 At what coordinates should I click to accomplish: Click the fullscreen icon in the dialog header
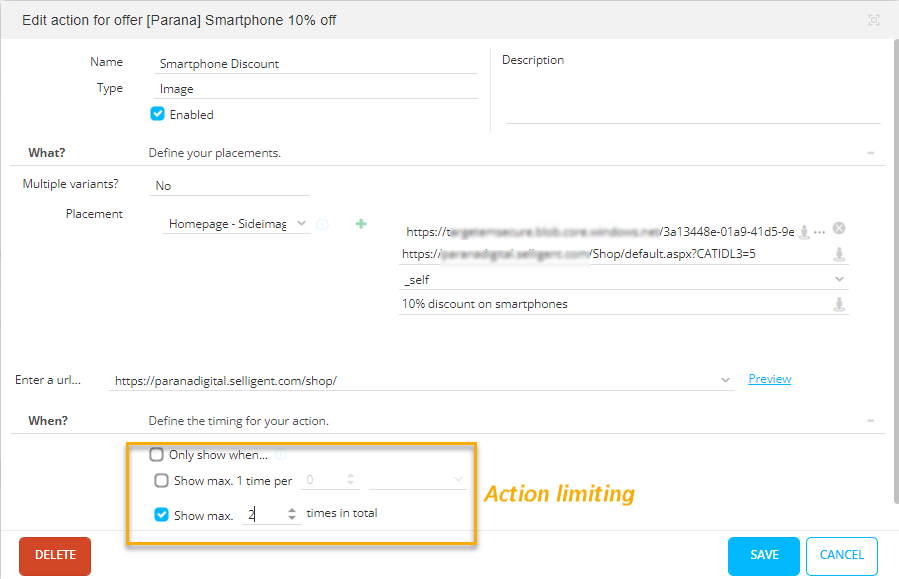coord(874,20)
